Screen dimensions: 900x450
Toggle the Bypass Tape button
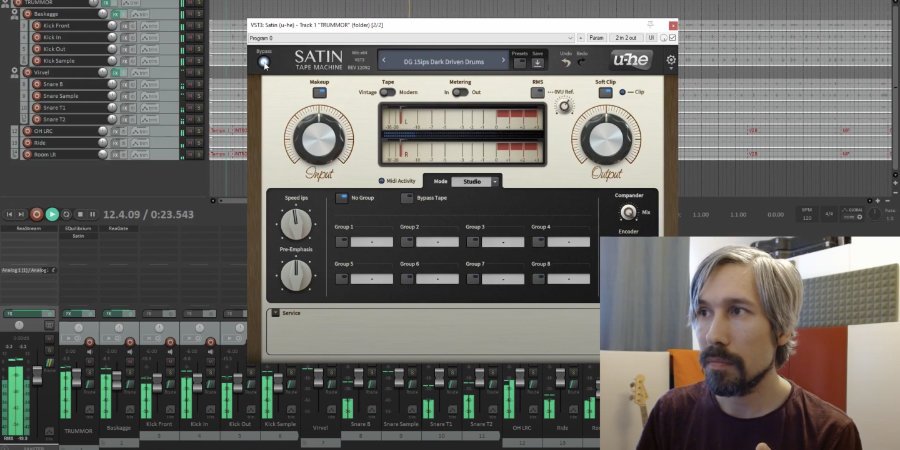tap(407, 198)
